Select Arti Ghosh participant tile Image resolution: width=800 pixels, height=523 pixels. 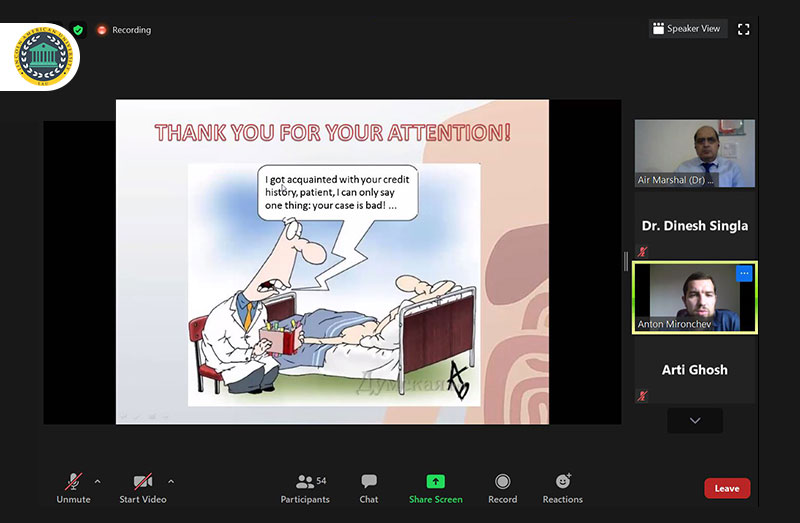695,369
